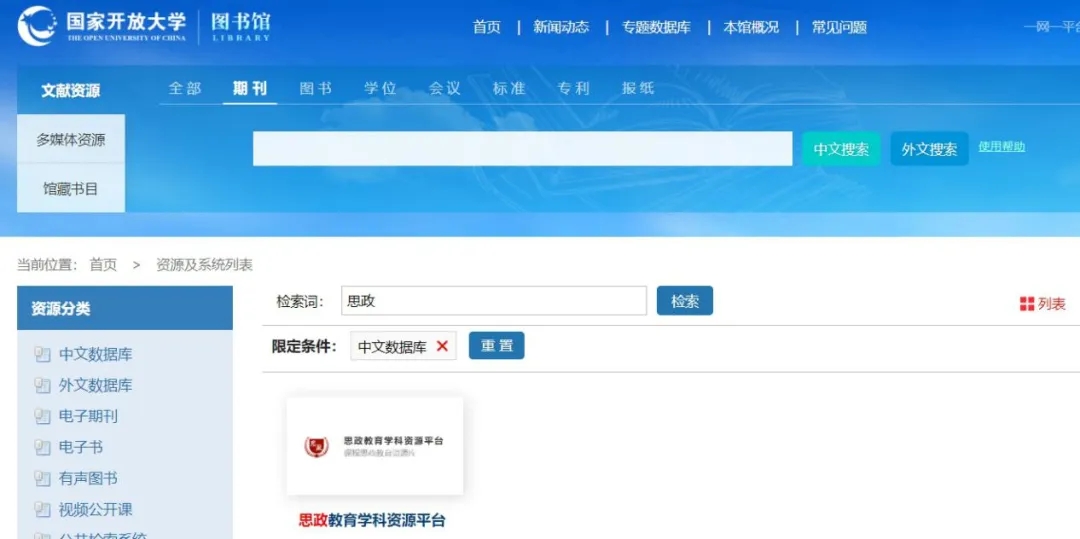
Task: Select the 标准 search tab
Action: point(510,88)
